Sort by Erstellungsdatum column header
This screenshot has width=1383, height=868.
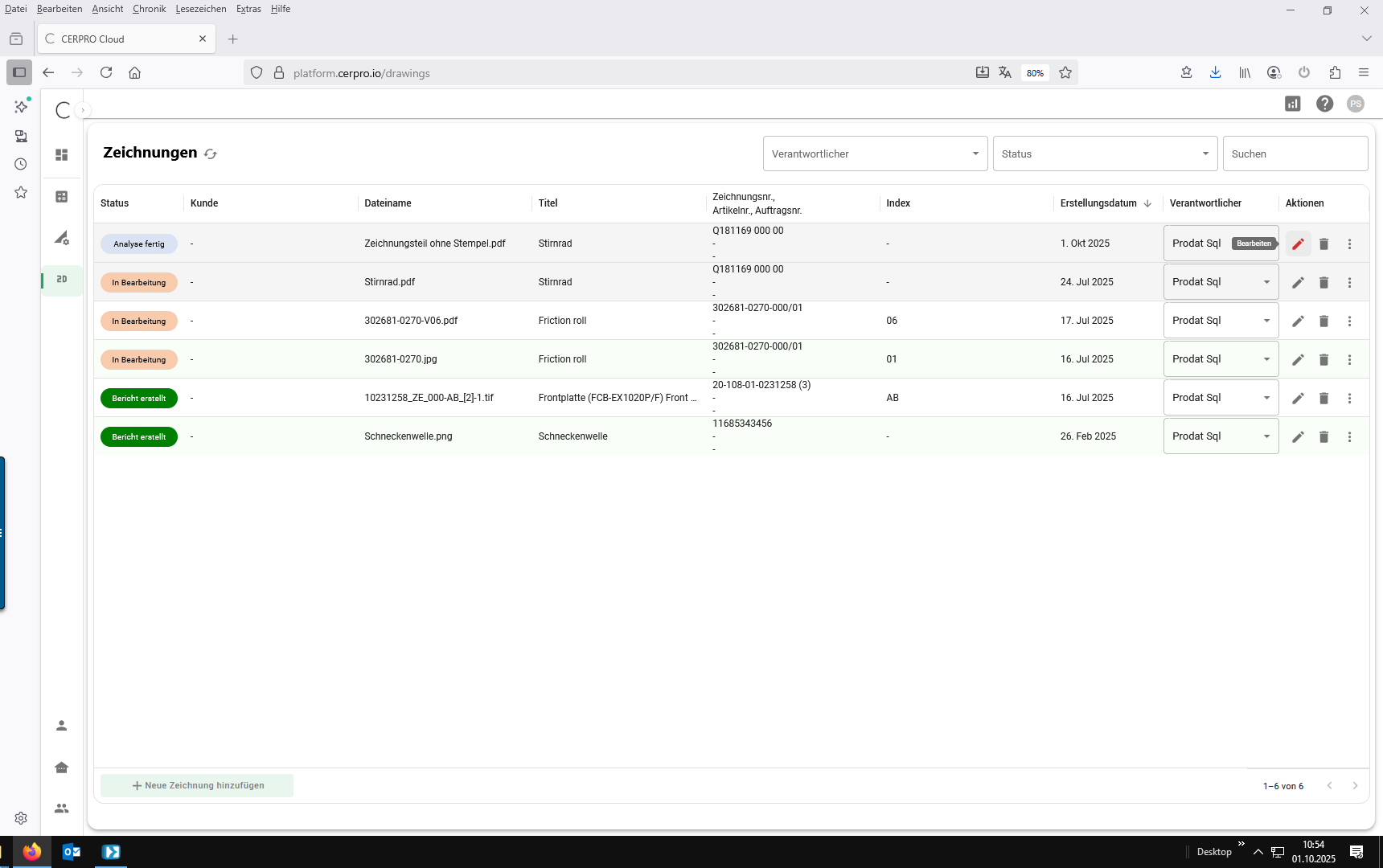coord(1098,203)
